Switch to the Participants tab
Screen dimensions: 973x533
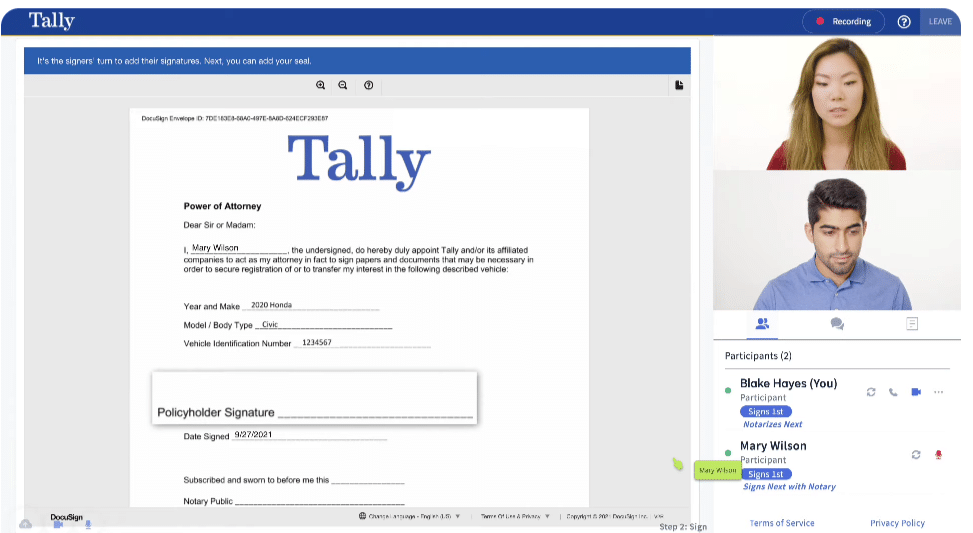tap(762, 323)
